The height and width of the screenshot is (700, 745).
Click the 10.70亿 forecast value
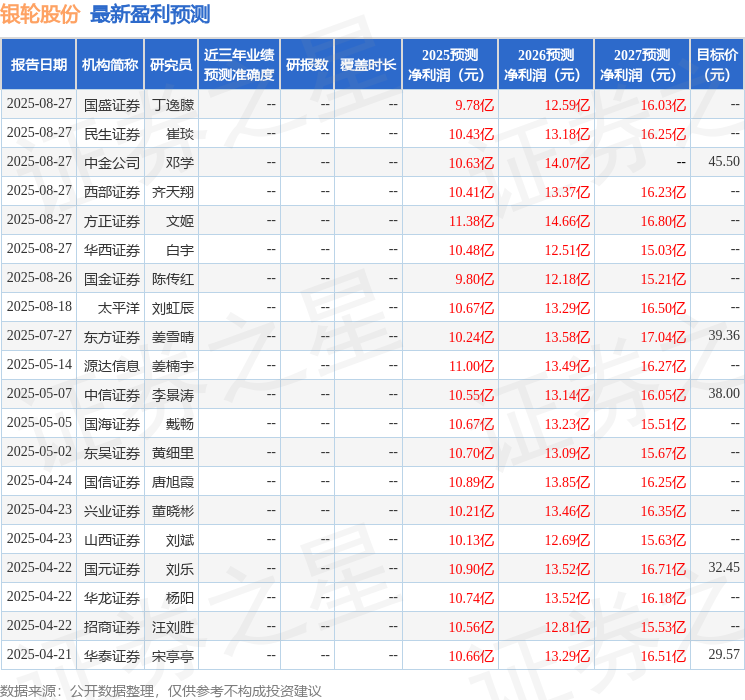471,453
